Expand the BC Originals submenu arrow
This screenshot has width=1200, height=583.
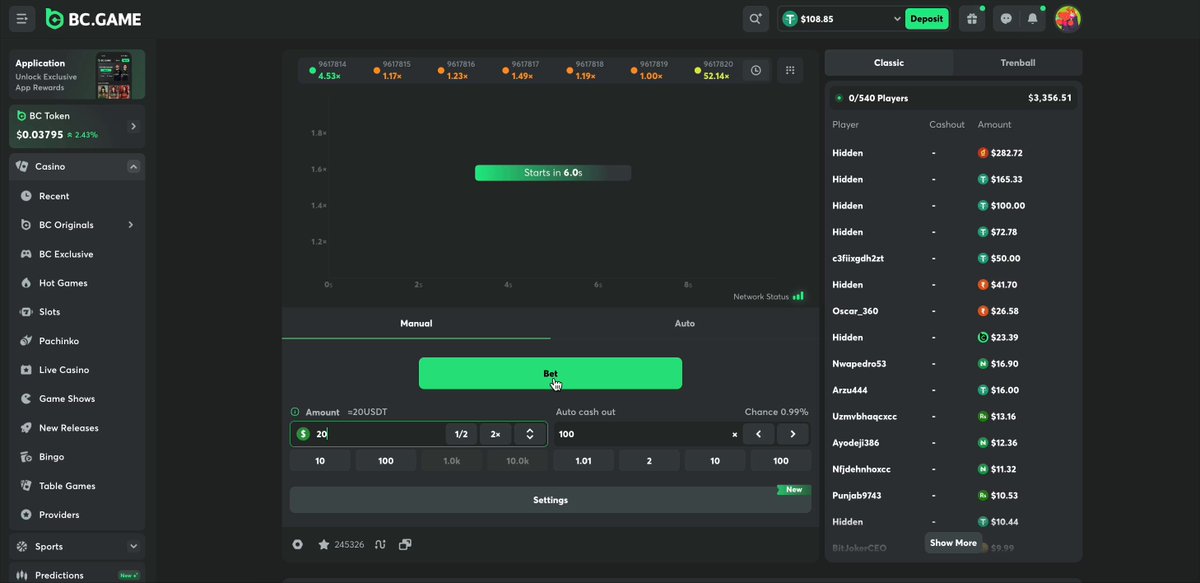point(131,225)
